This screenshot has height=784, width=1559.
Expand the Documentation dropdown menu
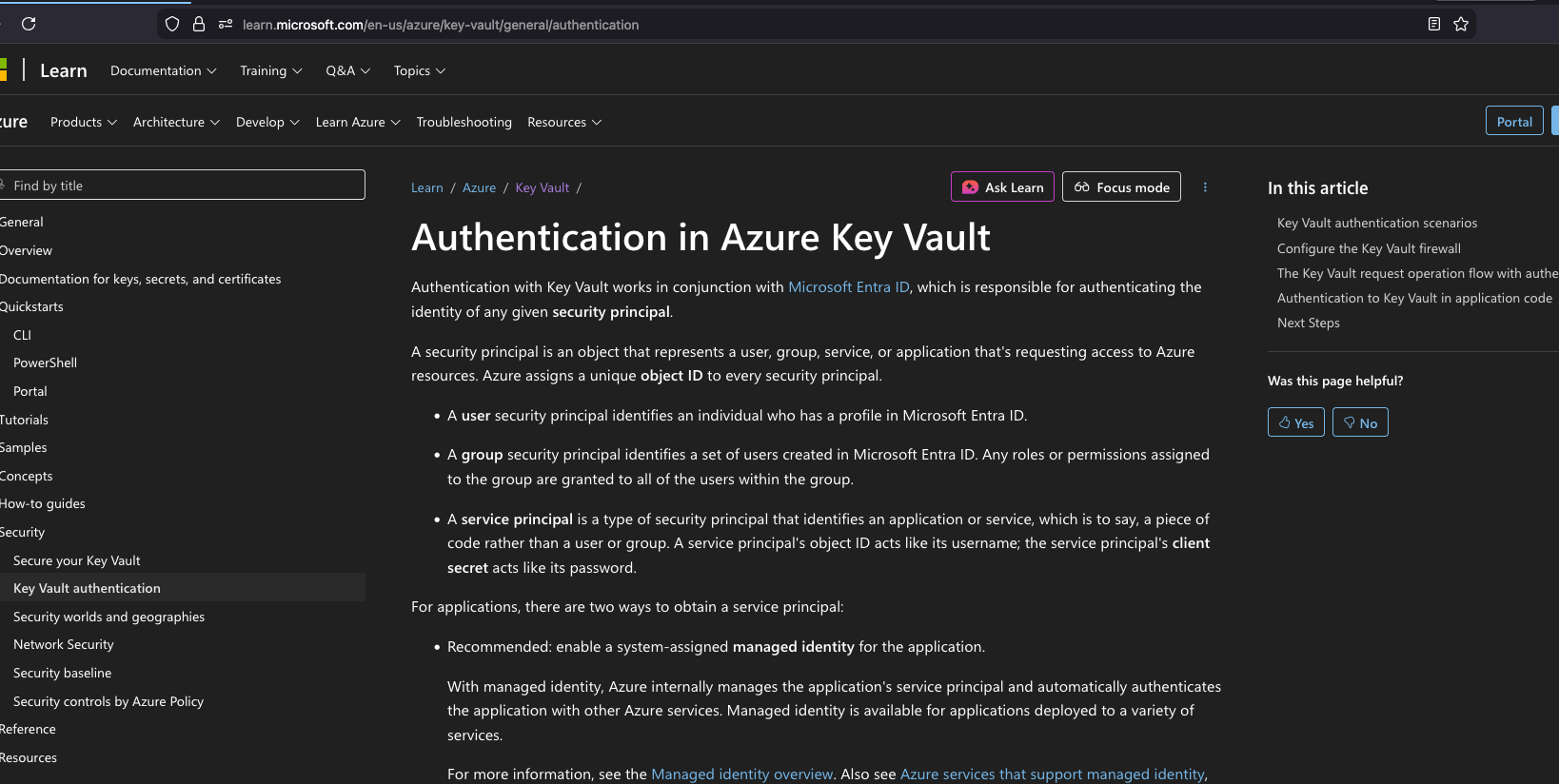164,70
